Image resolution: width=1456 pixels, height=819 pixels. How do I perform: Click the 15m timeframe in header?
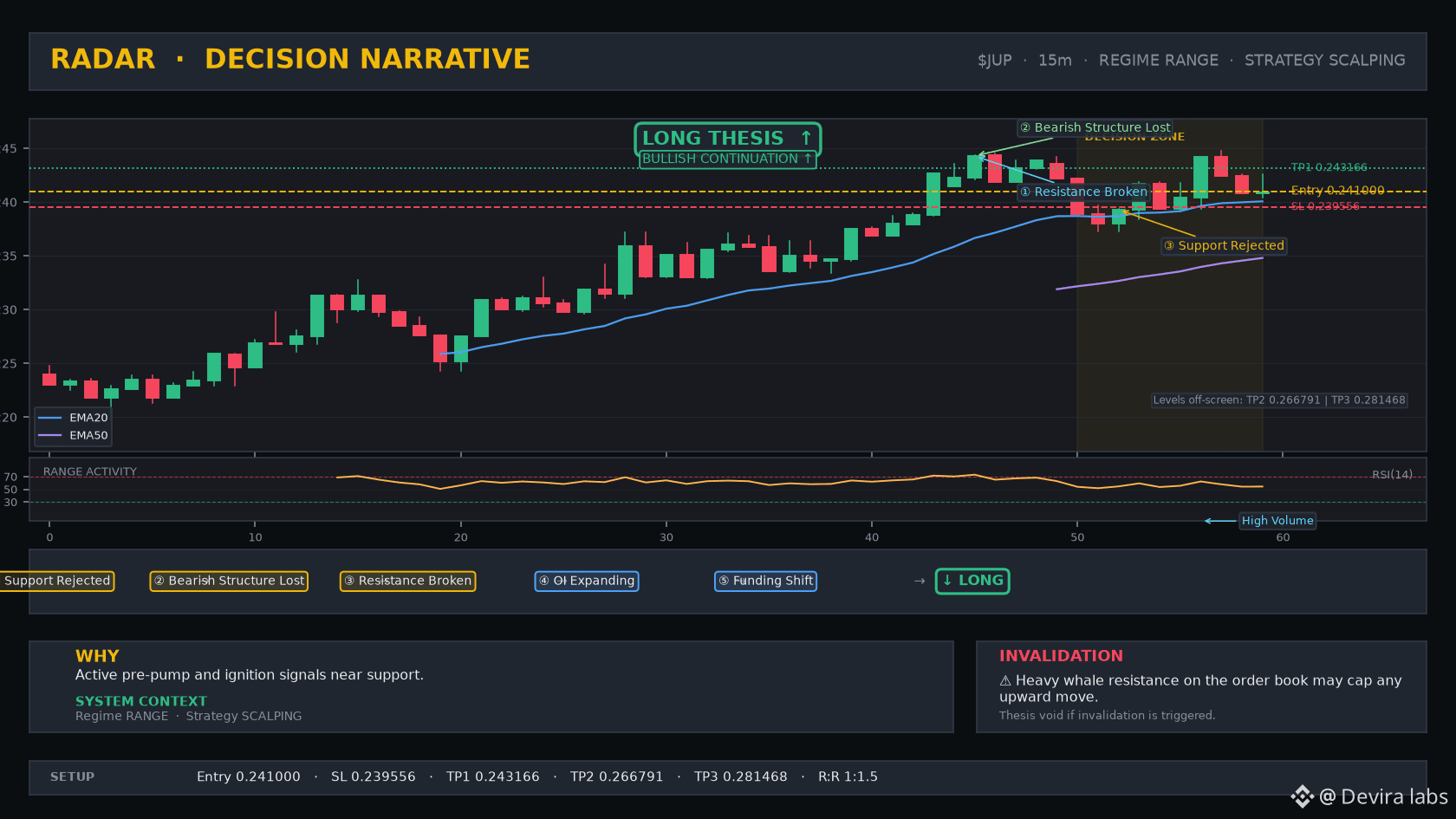[x=1055, y=60]
